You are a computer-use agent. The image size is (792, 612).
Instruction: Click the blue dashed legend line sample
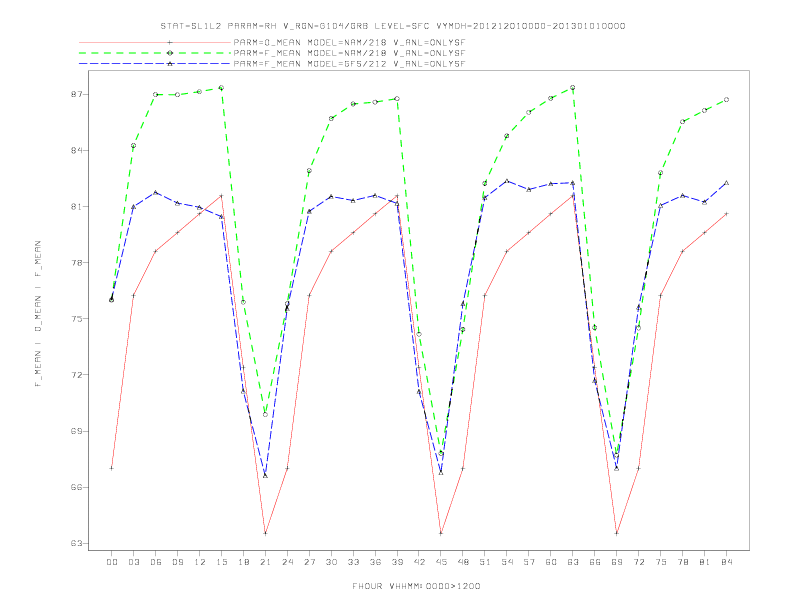(x=155, y=64)
